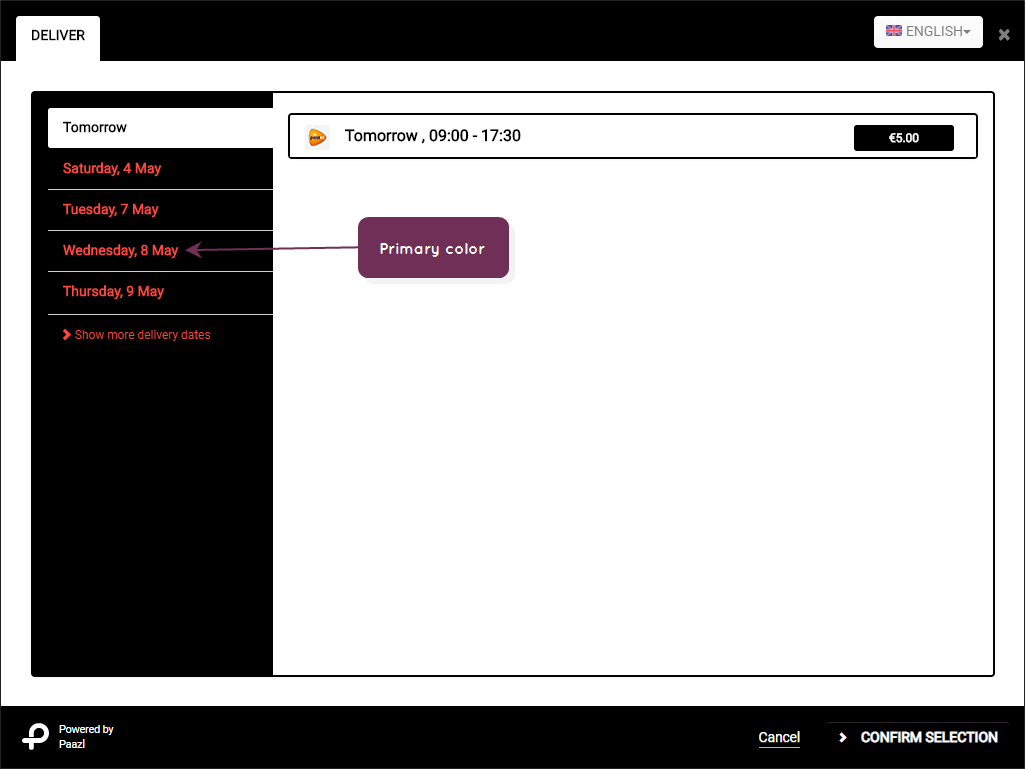Expand Show more delivery dates

[x=137, y=335]
